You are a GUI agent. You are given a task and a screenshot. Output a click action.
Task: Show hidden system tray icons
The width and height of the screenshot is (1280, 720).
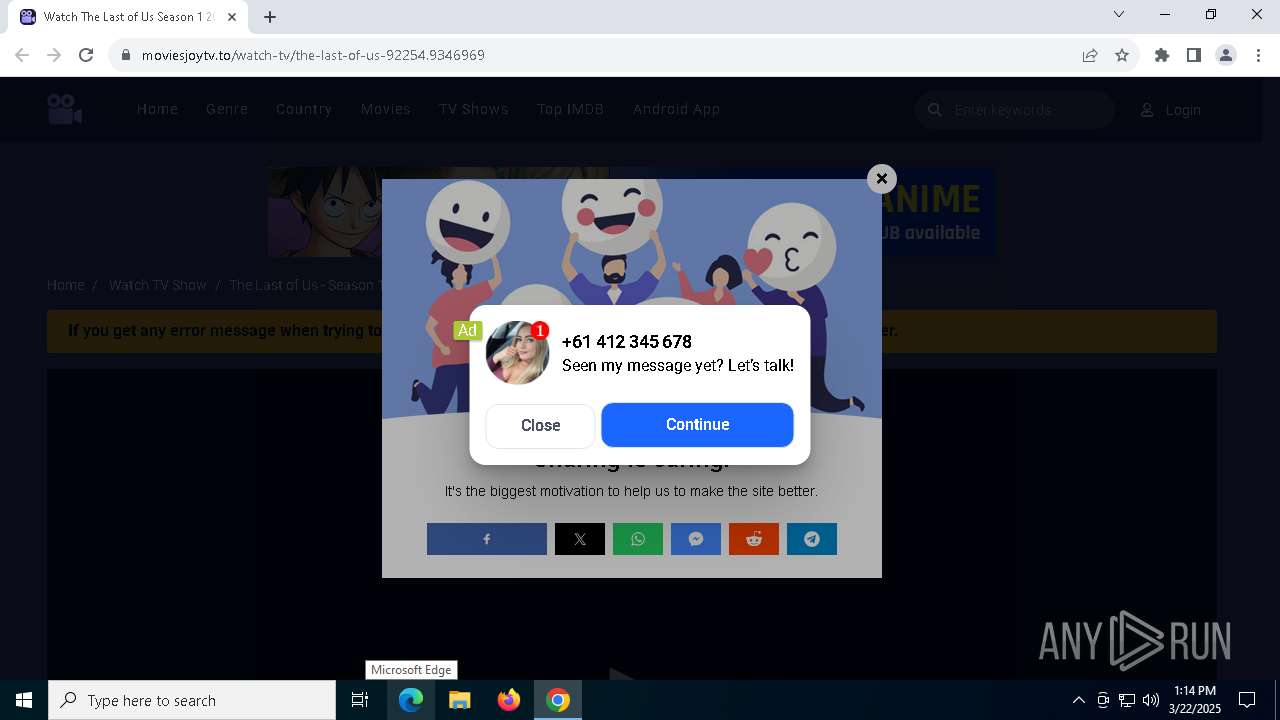1078,700
